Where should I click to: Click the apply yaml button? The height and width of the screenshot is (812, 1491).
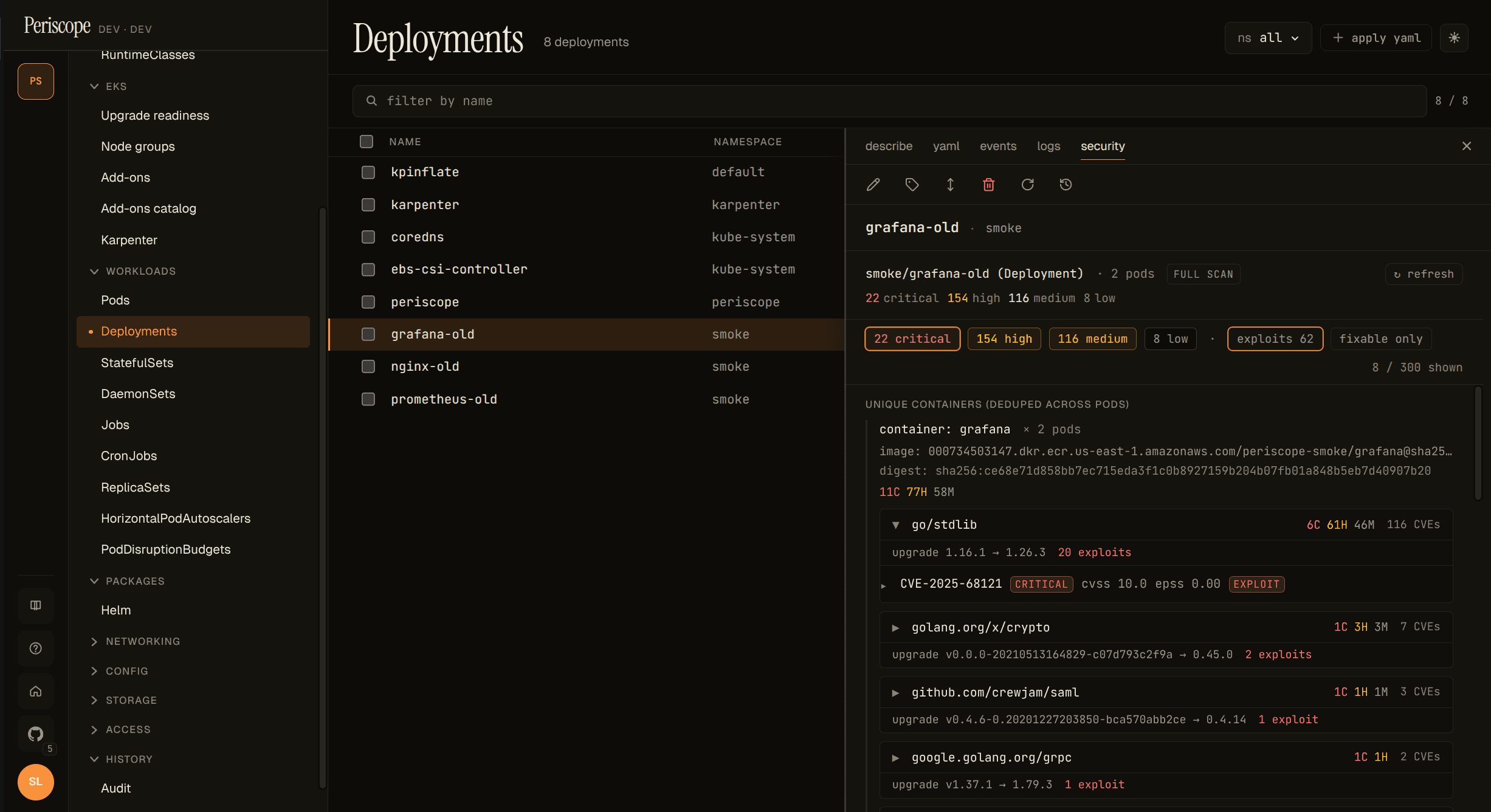(1376, 38)
